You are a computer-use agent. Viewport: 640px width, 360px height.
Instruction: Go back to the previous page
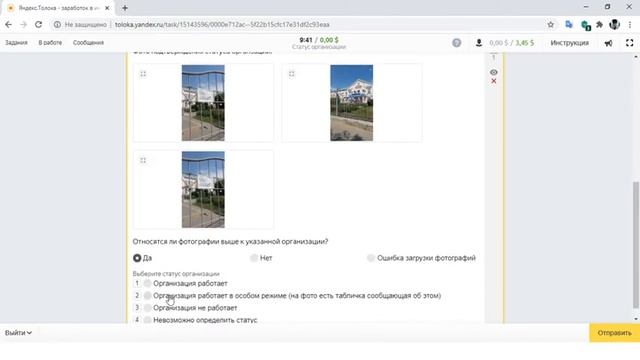(x=8, y=24)
